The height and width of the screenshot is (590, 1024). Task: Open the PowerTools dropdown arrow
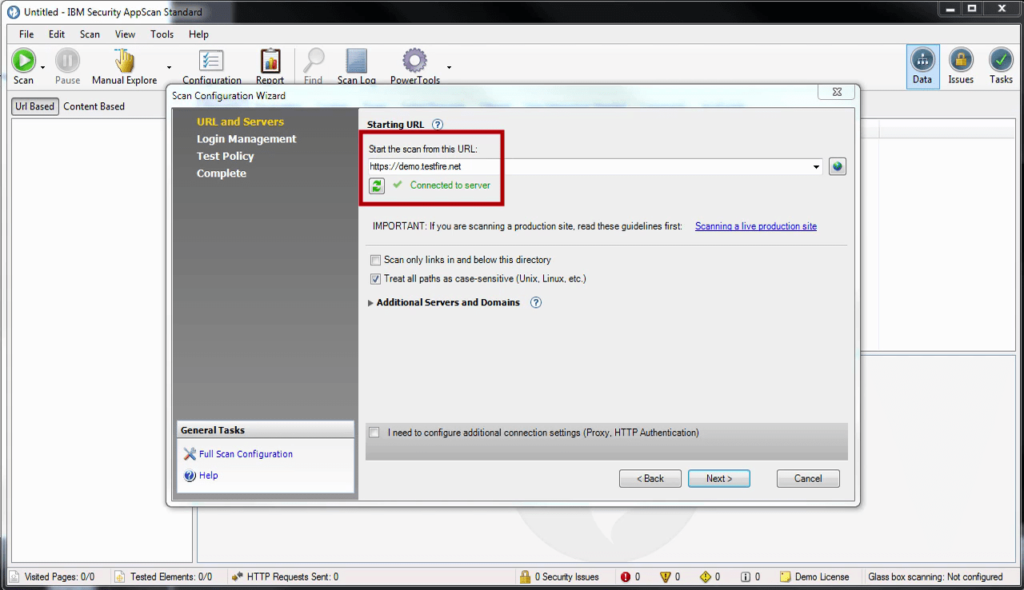(x=449, y=68)
